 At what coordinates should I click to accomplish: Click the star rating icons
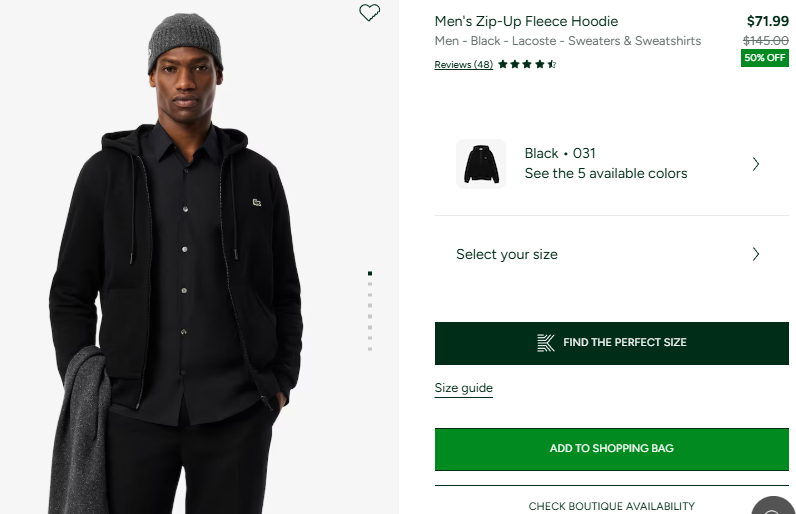pos(527,65)
